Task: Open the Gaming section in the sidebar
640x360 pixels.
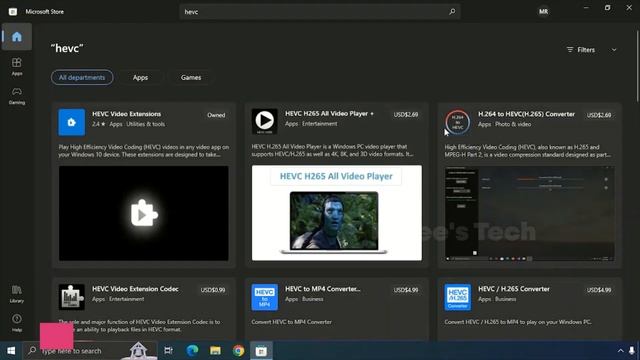Action: pos(17,96)
